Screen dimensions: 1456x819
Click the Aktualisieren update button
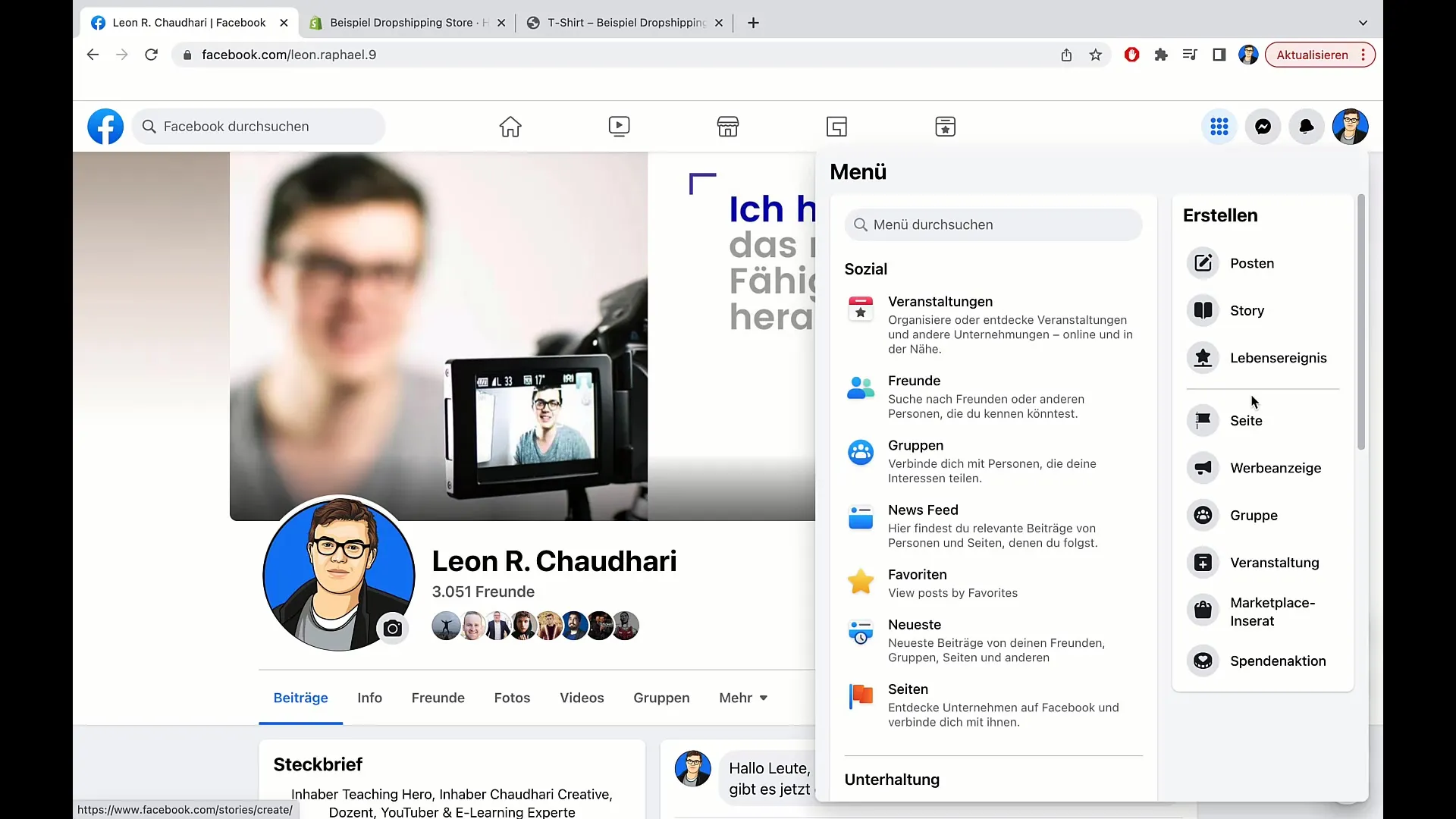click(1319, 55)
